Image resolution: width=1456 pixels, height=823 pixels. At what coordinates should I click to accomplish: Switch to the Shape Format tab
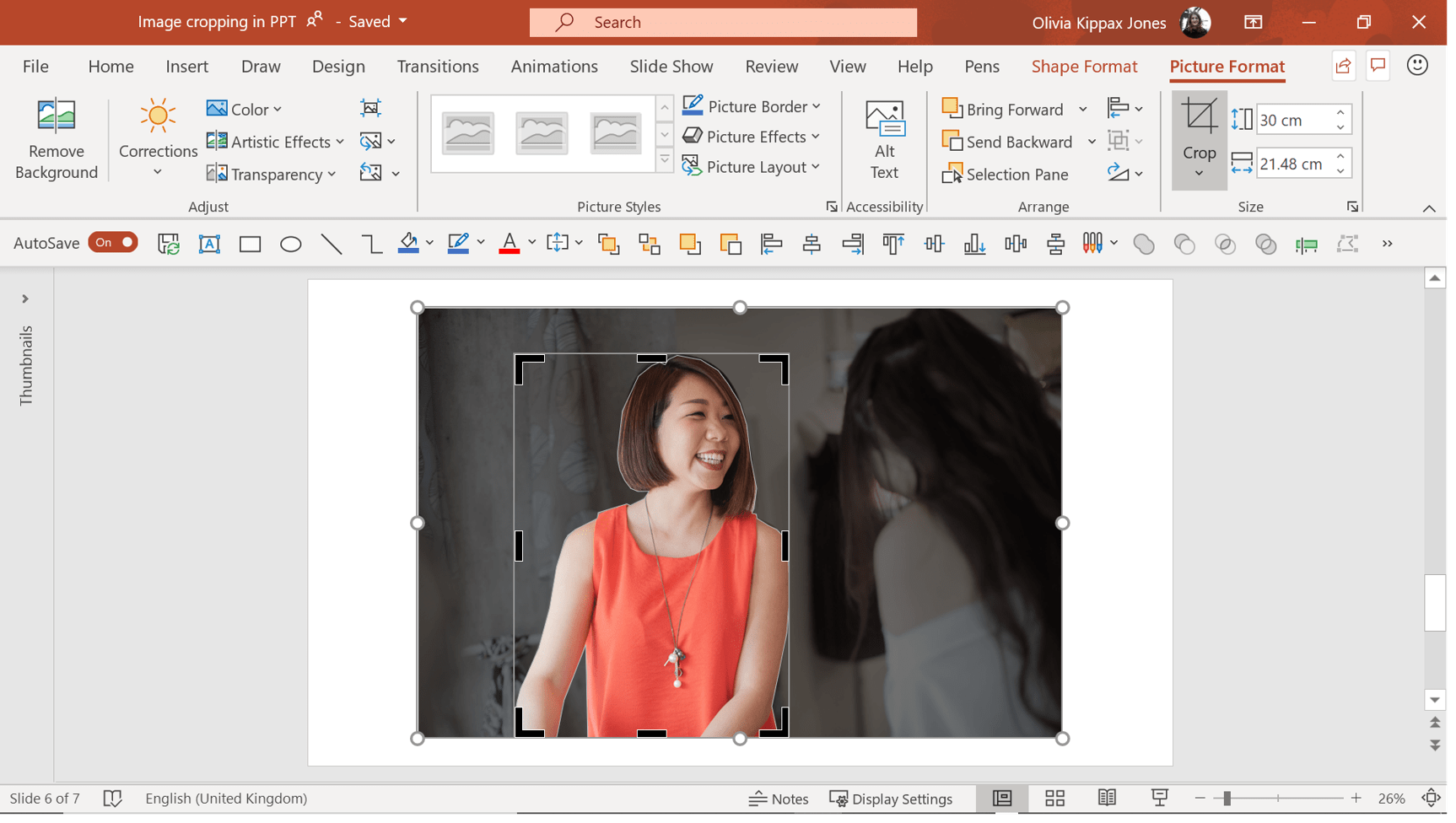pyautogui.click(x=1085, y=66)
